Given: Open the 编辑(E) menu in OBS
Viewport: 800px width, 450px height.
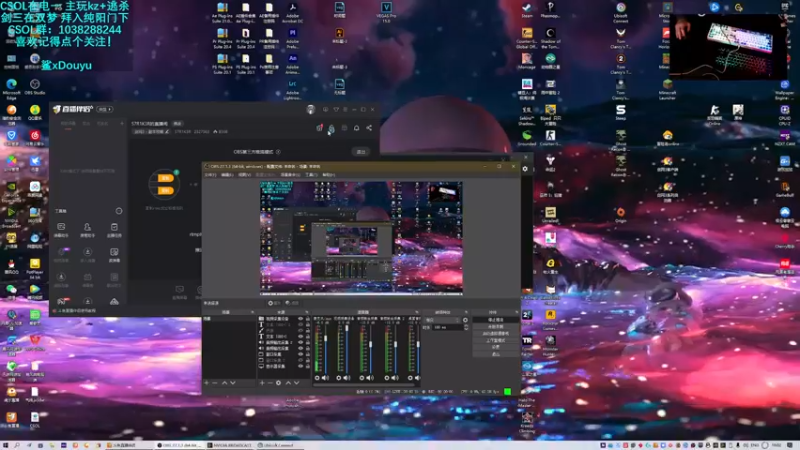Looking at the screenshot, I should coord(227,175).
